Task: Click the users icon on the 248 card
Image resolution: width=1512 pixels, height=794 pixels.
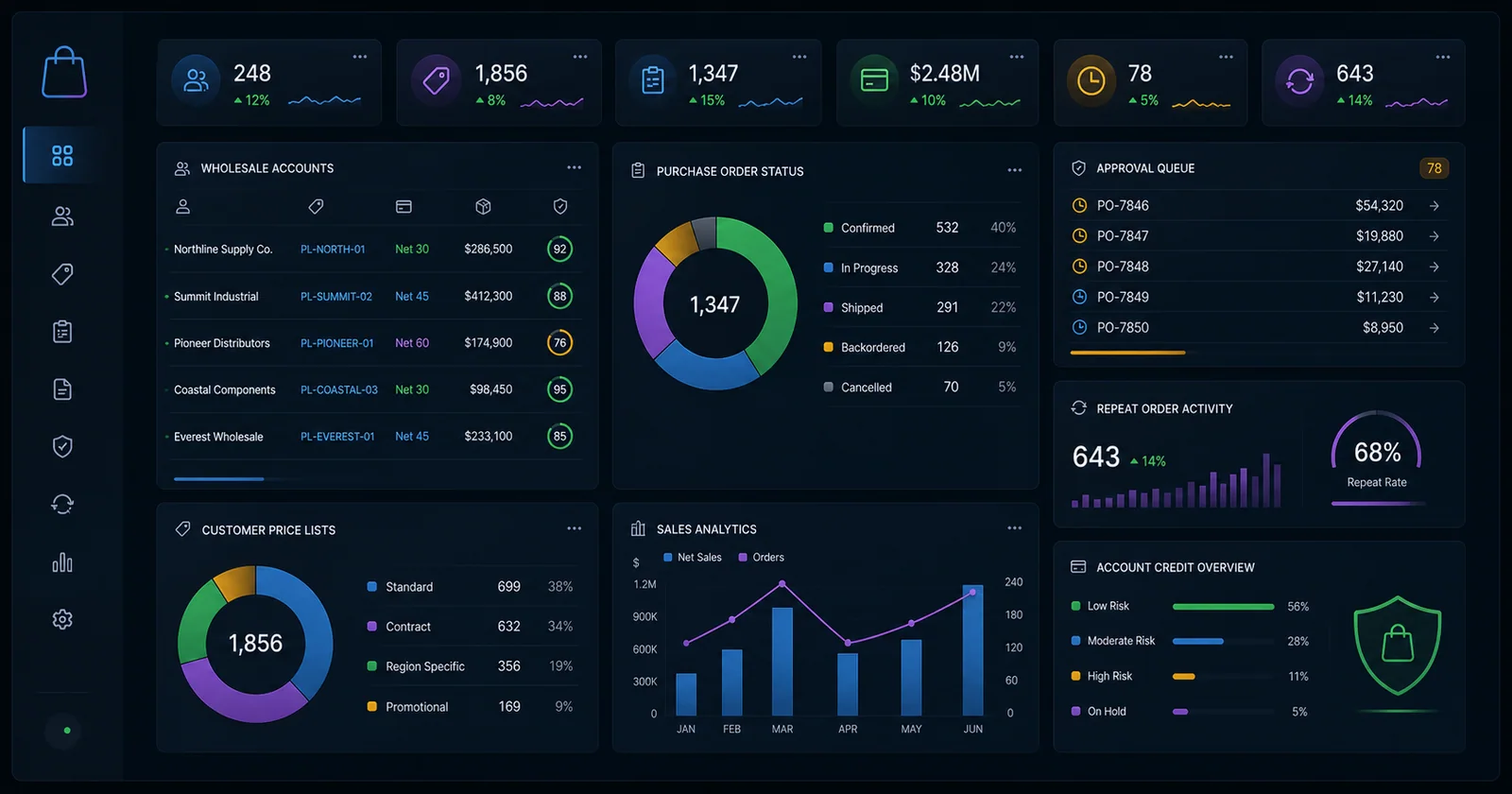Action: coord(196,81)
